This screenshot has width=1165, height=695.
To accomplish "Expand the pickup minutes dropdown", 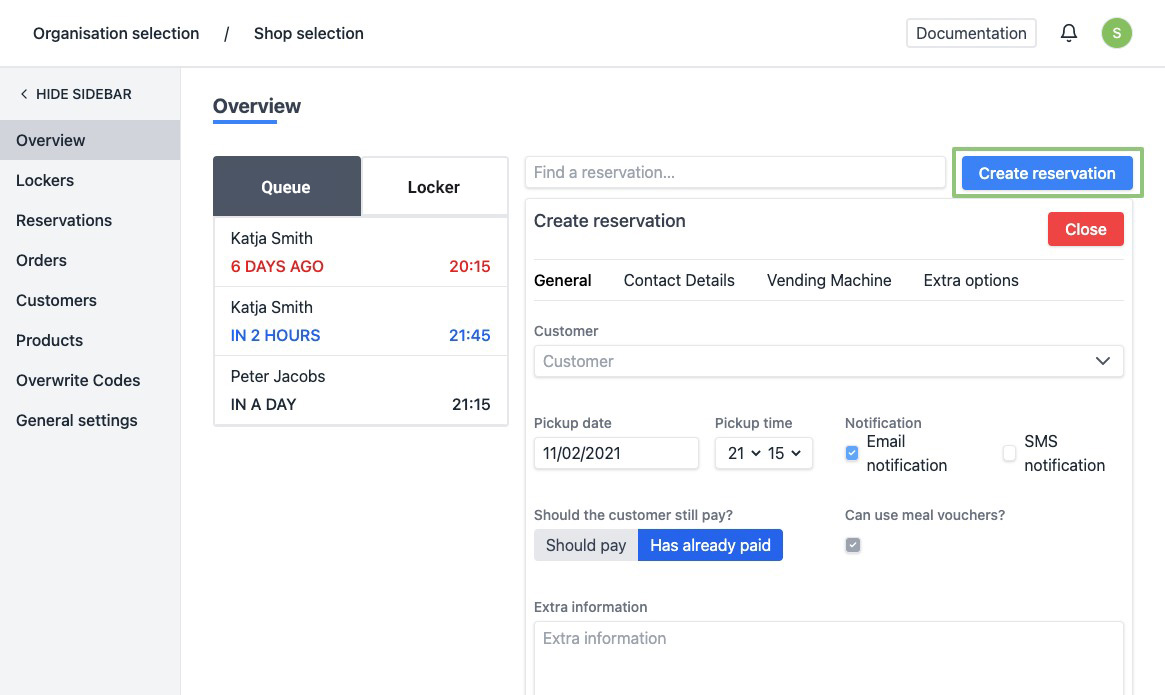I will click(x=784, y=453).
